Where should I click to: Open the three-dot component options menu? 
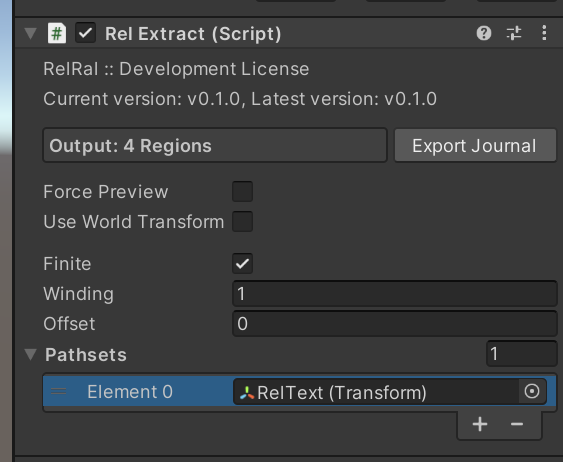click(544, 33)
